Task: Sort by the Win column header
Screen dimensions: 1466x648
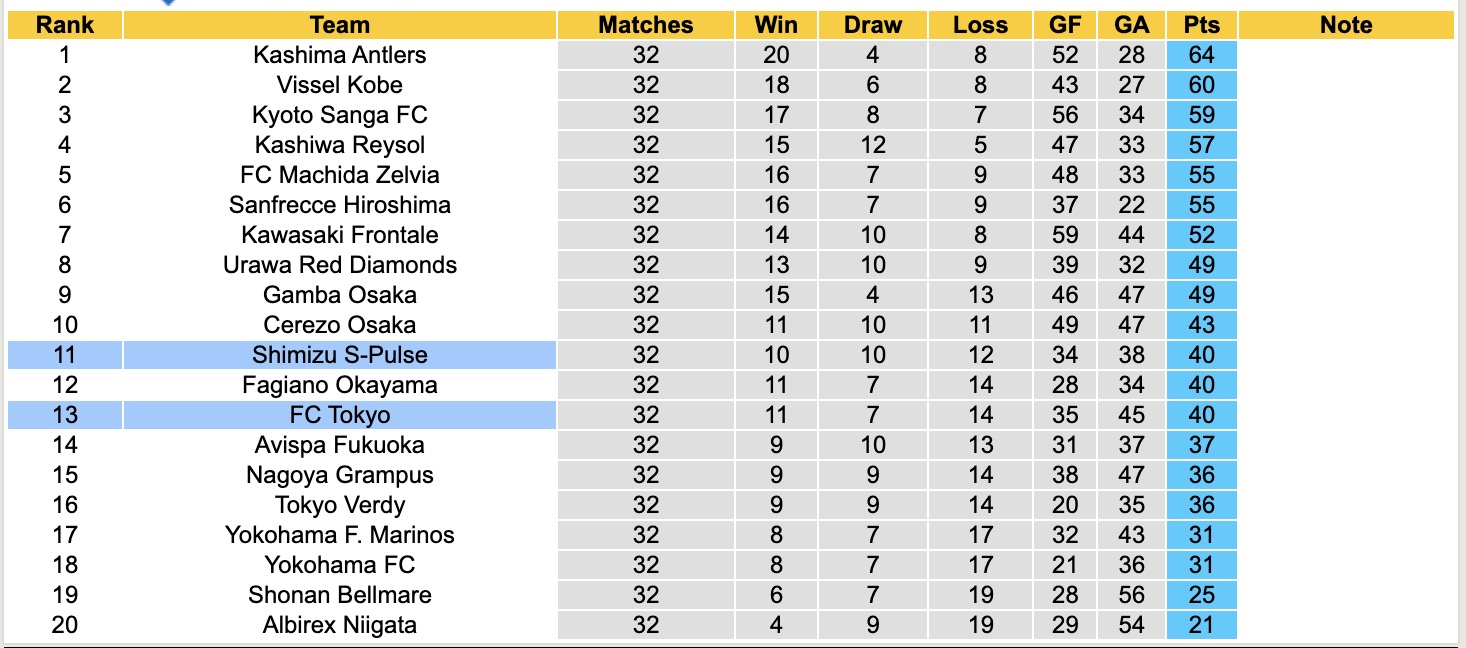Action: click(776, 25)
